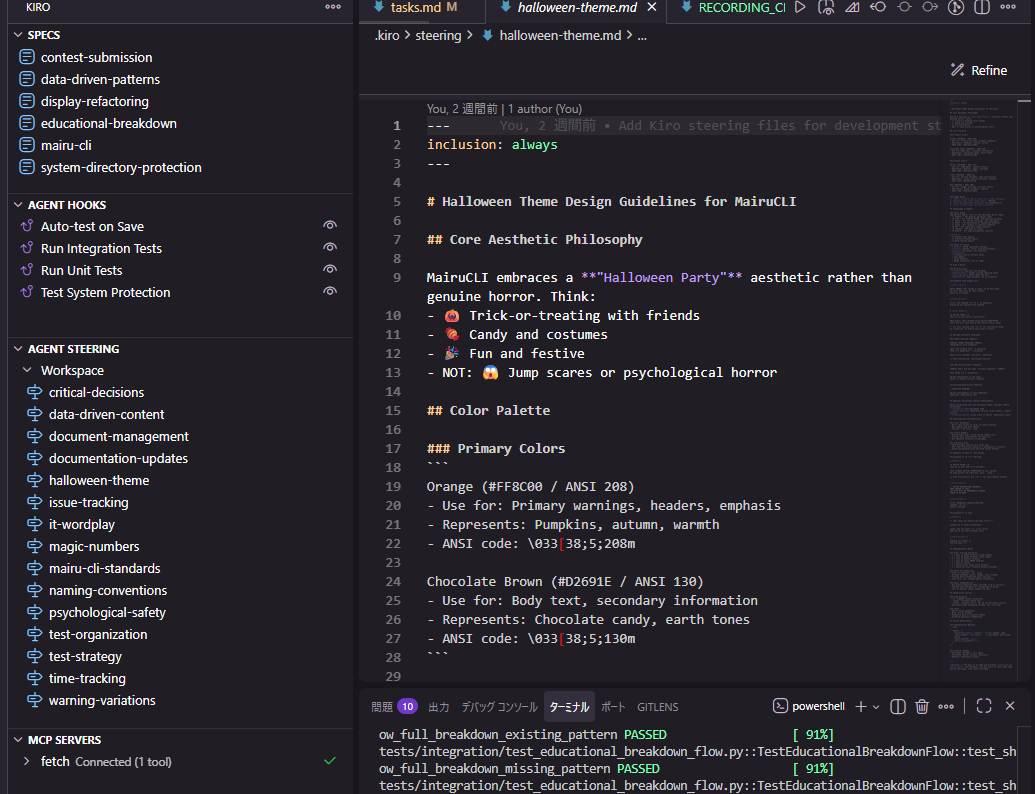1035x794 pixels.
Task: Open the mairu-cli spec
Action: 66,145
